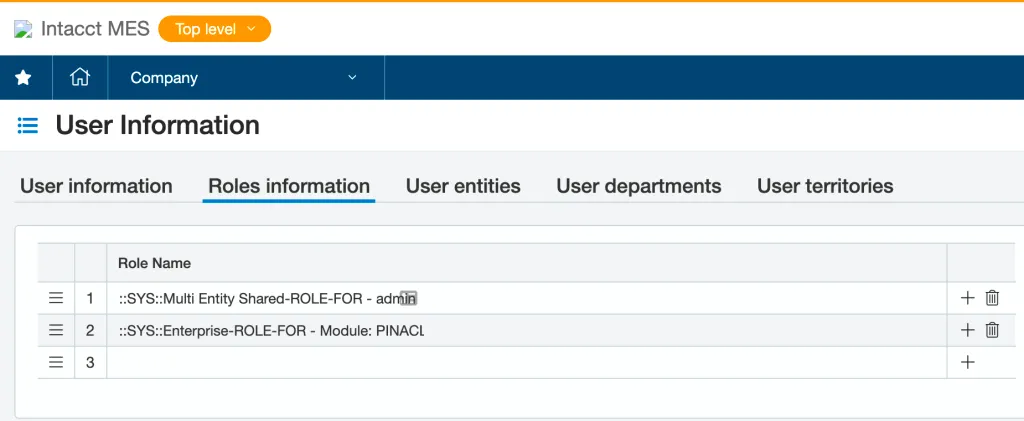The image size is (1024, 421).
Task: Click Multi Entity Shared admin role field
Action: coord(526,298)
